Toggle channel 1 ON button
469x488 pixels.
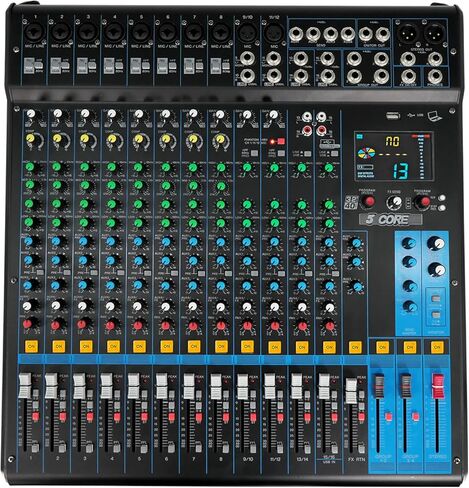pos(31,347)
